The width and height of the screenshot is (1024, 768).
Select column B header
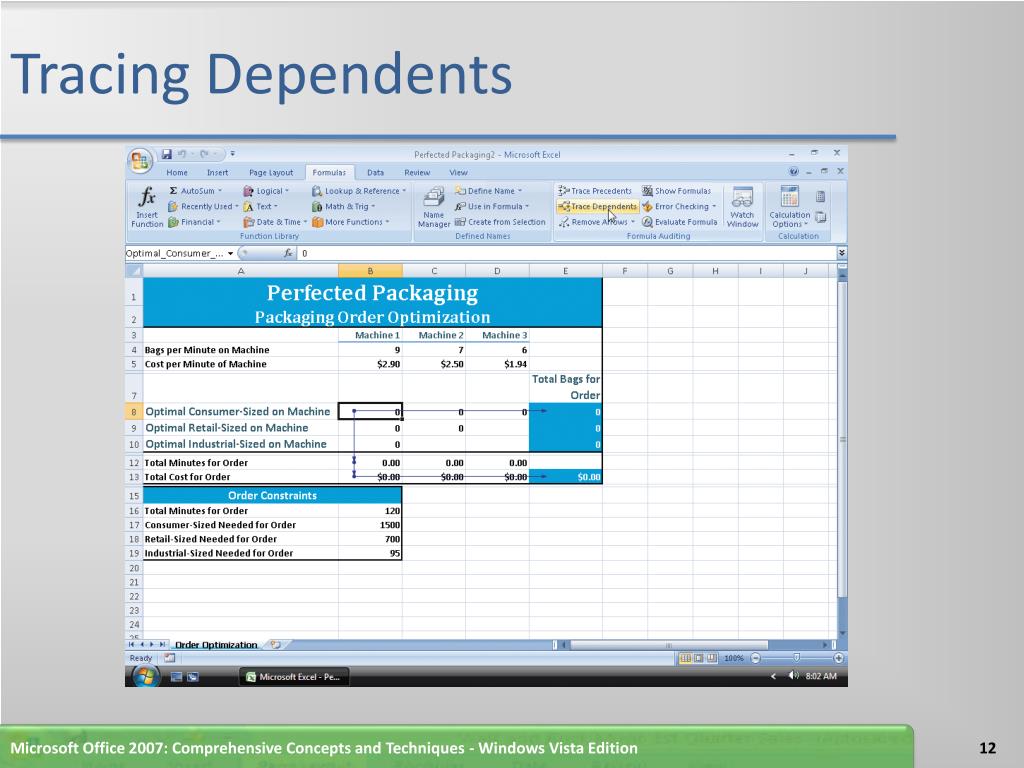point(370,270)
